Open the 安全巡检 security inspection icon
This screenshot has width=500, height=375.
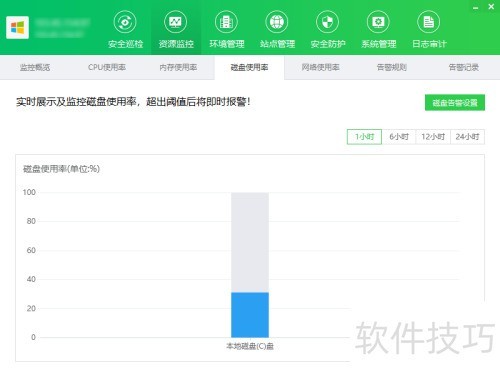coord(125,22)
